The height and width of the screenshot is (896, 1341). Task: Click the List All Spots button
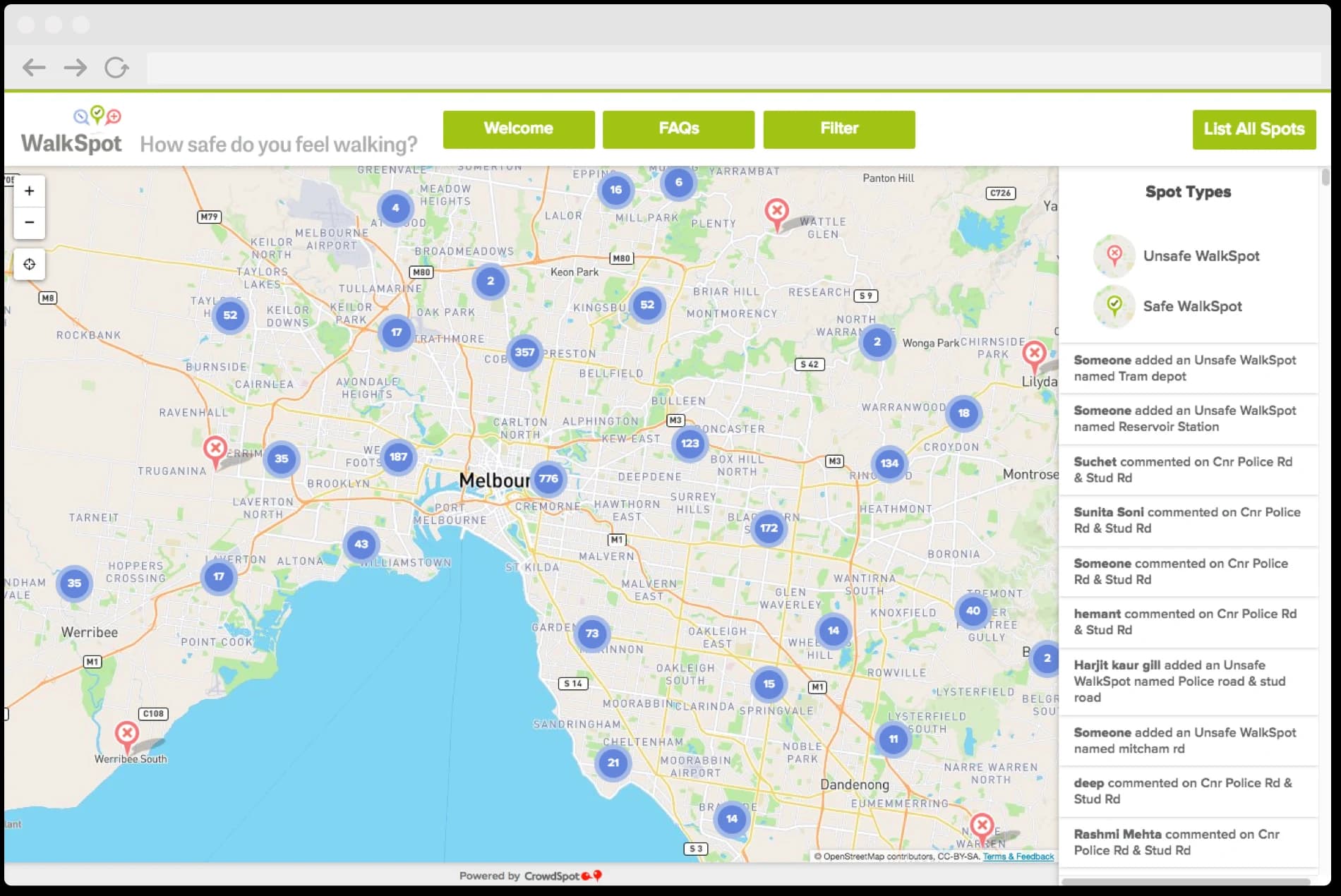point(1254,129)
